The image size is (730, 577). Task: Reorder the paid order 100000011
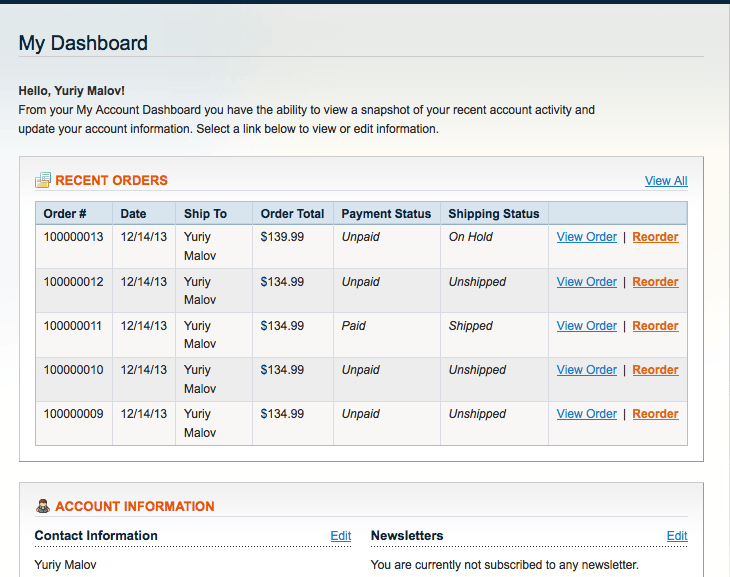point(655,326)
